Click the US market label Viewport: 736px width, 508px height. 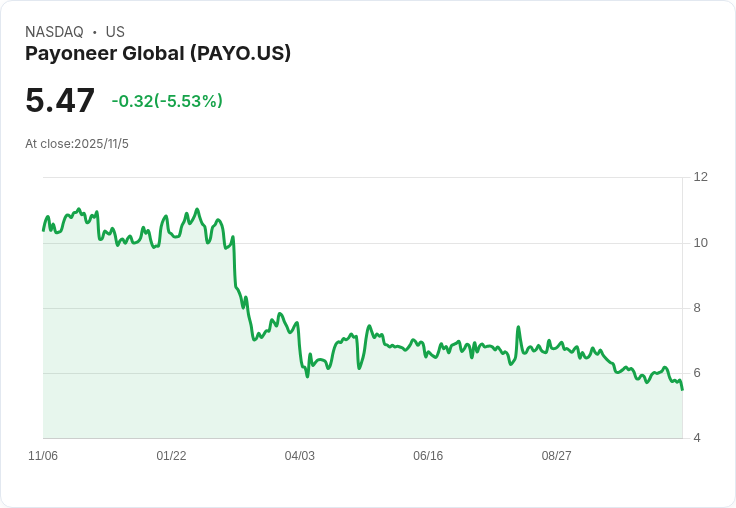pos(115,32)
